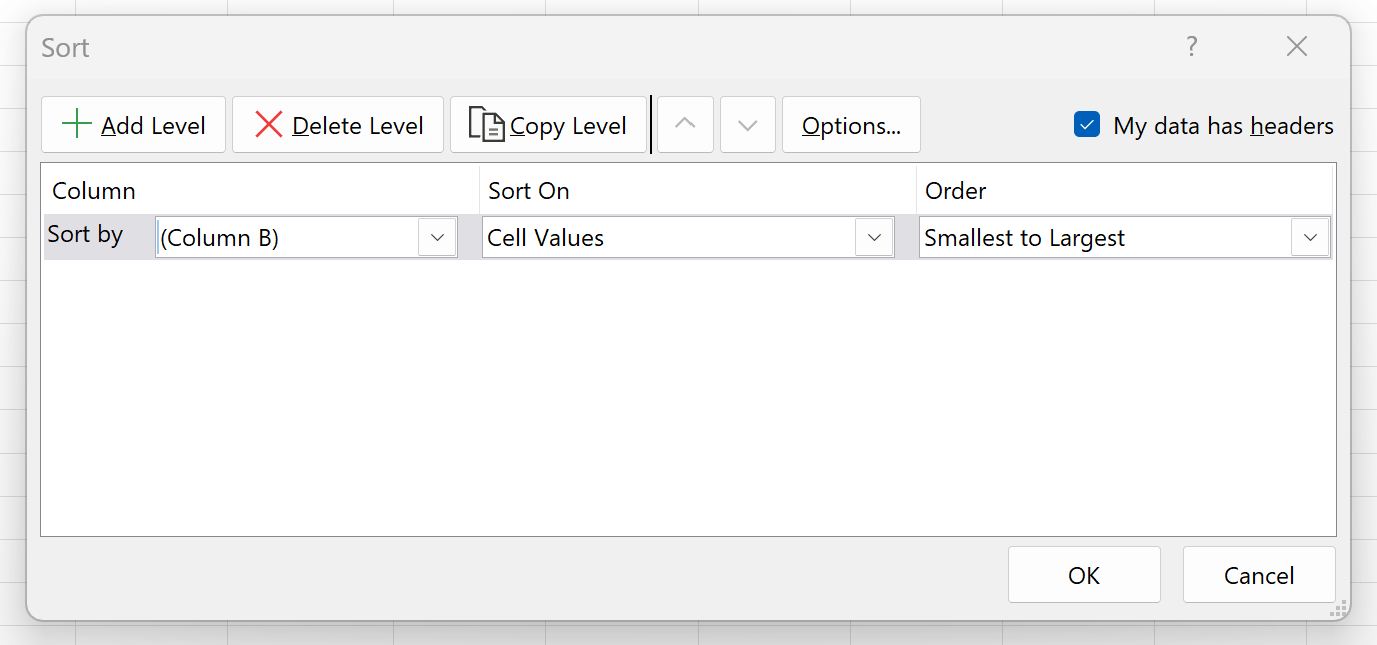Screen dimensions: 1377x645
Task: Open help with the question mark icon
Action: pos(1191,46)
